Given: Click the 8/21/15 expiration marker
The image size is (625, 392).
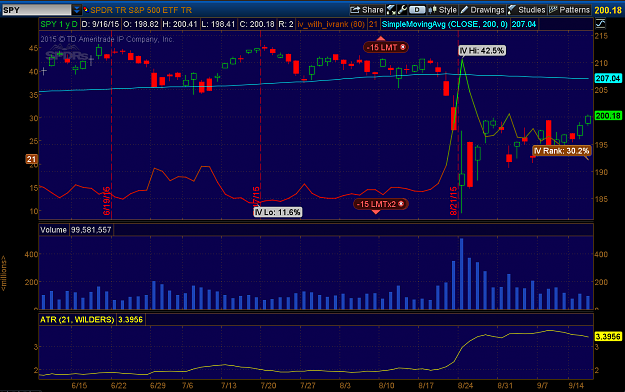Looking at the screenshot, I should 454,201.
